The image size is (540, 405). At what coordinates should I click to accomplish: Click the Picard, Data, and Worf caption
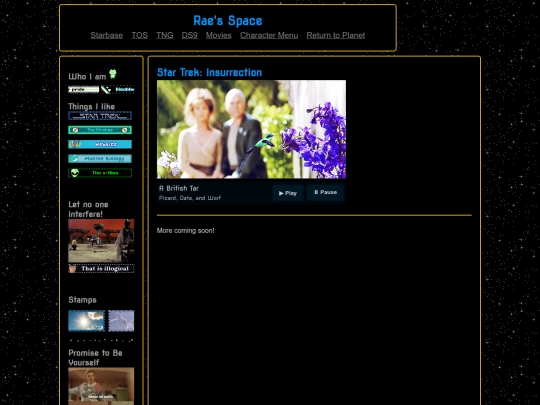[x=190, y=198]
